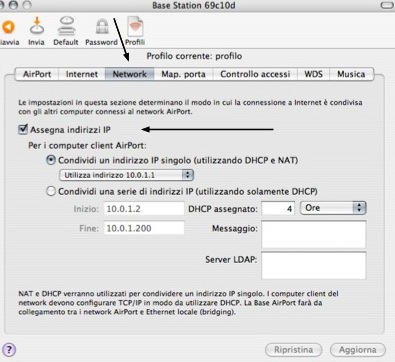Switch to the Internet tab

[x=82, y=74]
